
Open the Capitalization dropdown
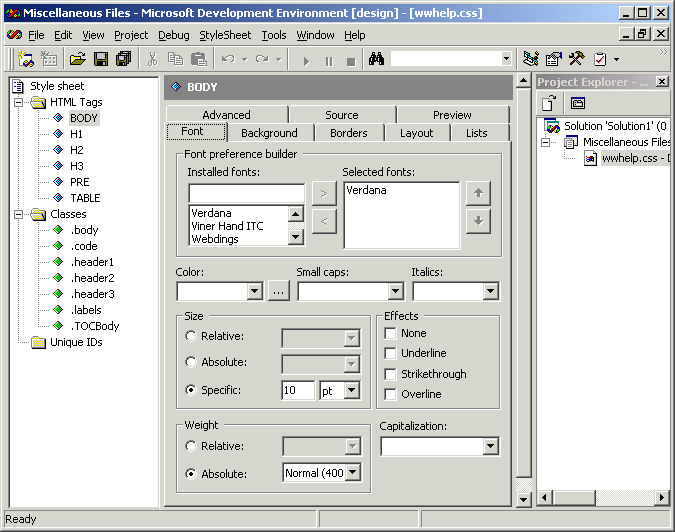point(490,446)
